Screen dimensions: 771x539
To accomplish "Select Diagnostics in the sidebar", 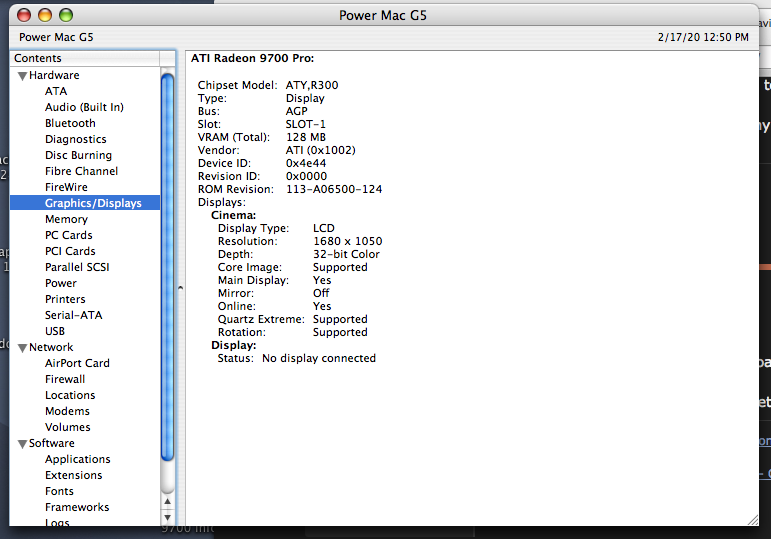I will coord(76,139).
